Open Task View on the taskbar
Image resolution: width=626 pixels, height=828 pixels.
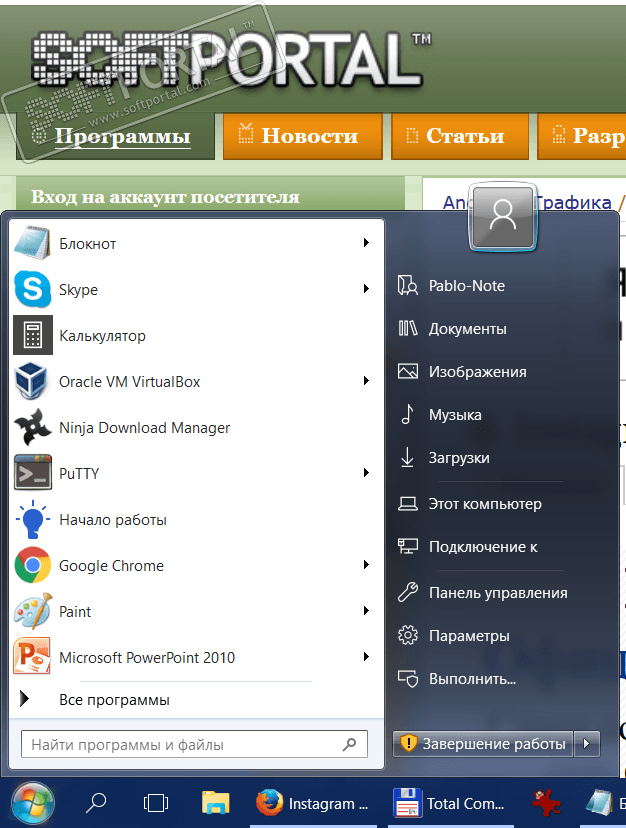pos(156,804)
